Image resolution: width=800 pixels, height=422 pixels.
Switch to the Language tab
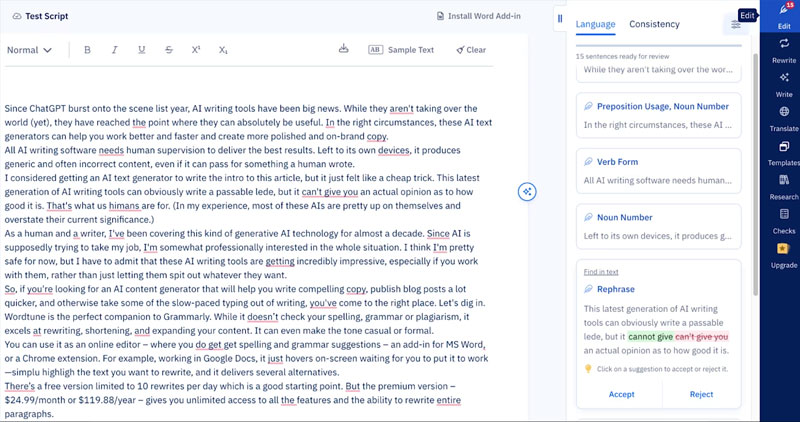(x=595, y=24)
